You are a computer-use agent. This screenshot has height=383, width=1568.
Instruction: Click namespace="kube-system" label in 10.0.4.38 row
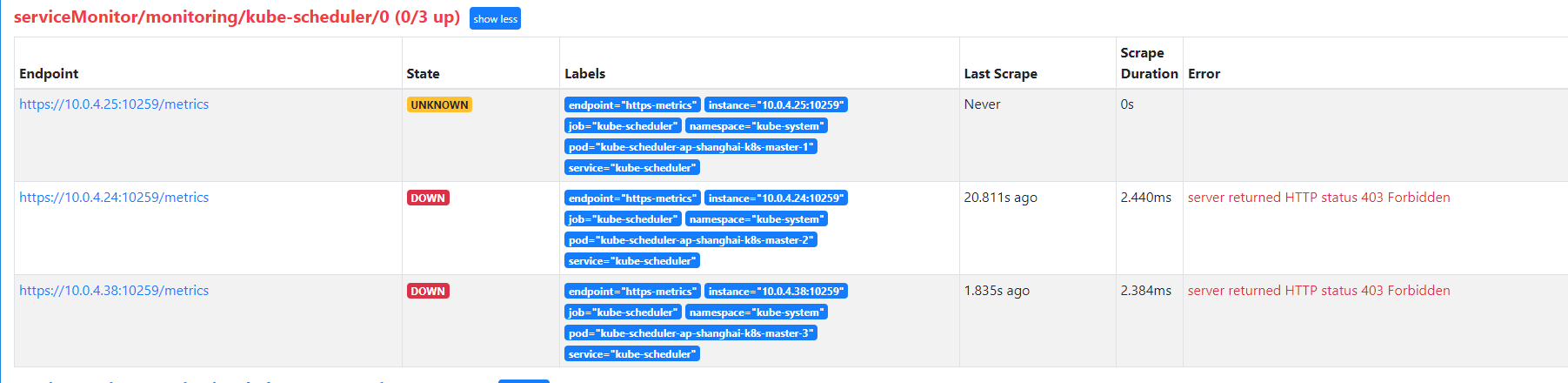757,312
